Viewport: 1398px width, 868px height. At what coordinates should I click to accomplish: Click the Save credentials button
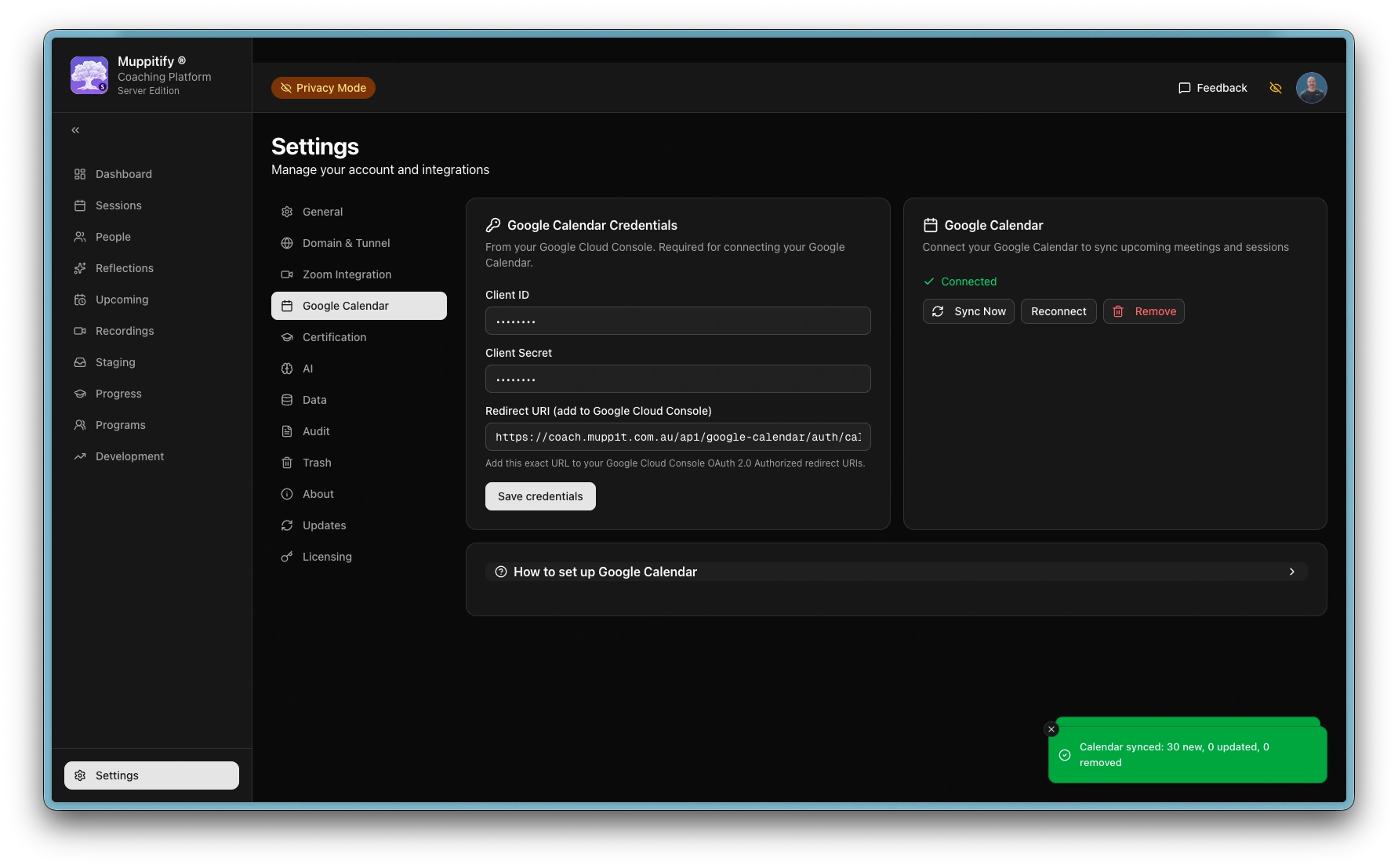[x=540, y=496]
